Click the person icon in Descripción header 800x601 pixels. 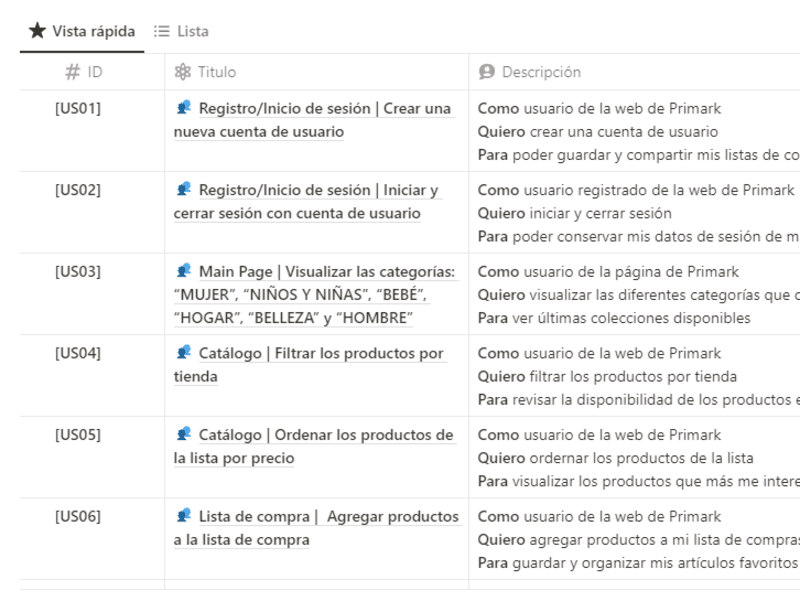pos(487,72)
